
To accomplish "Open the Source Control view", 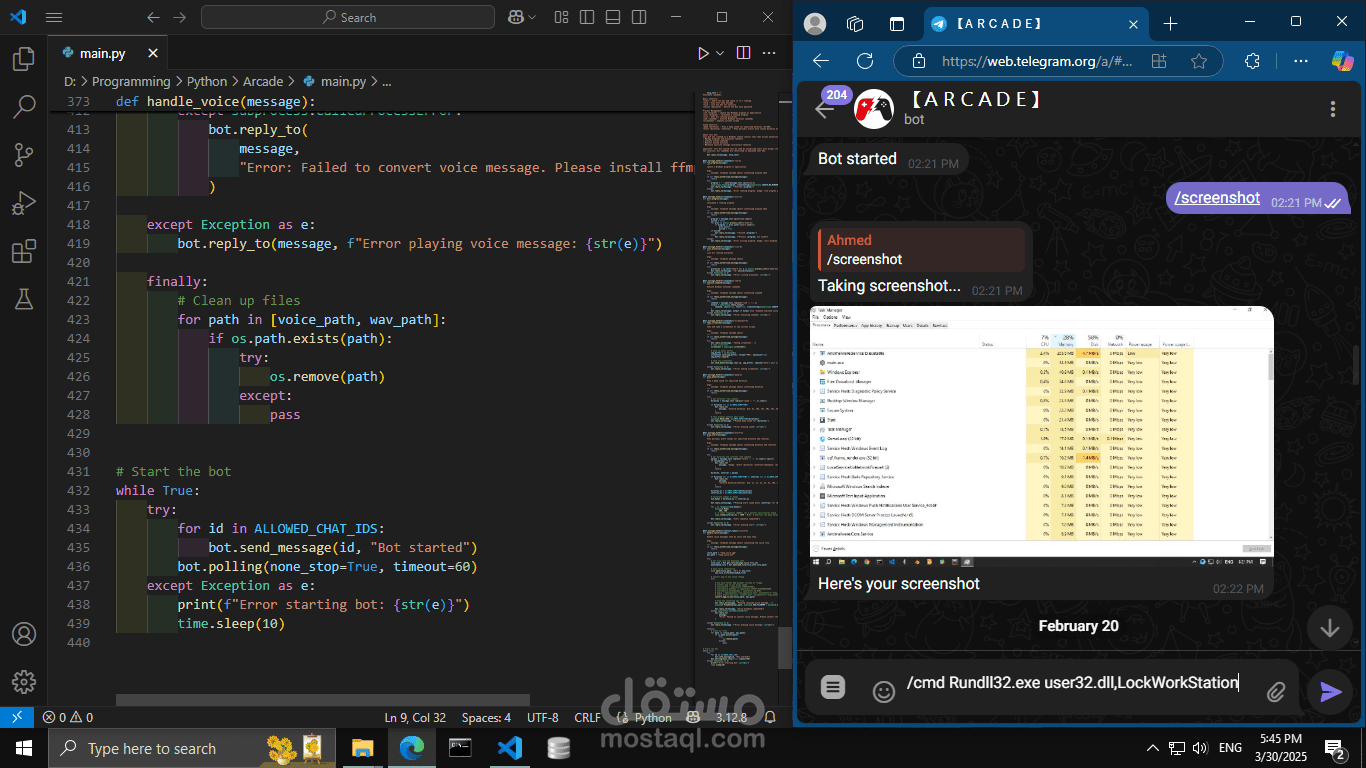I will point(24,155).
